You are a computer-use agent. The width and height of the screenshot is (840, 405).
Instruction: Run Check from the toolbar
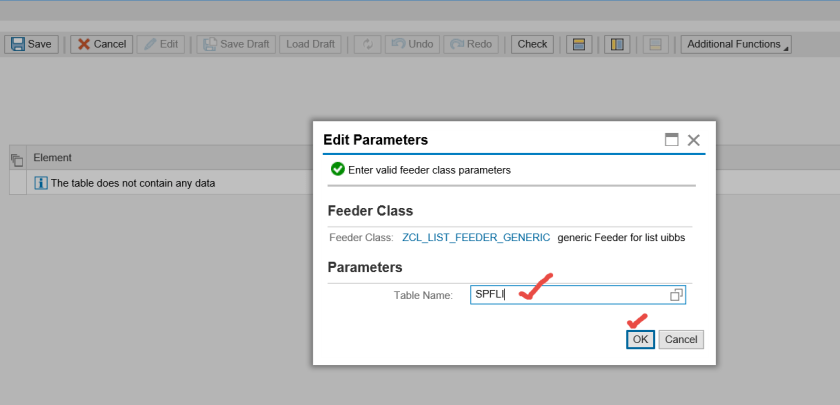coord(532,44)
